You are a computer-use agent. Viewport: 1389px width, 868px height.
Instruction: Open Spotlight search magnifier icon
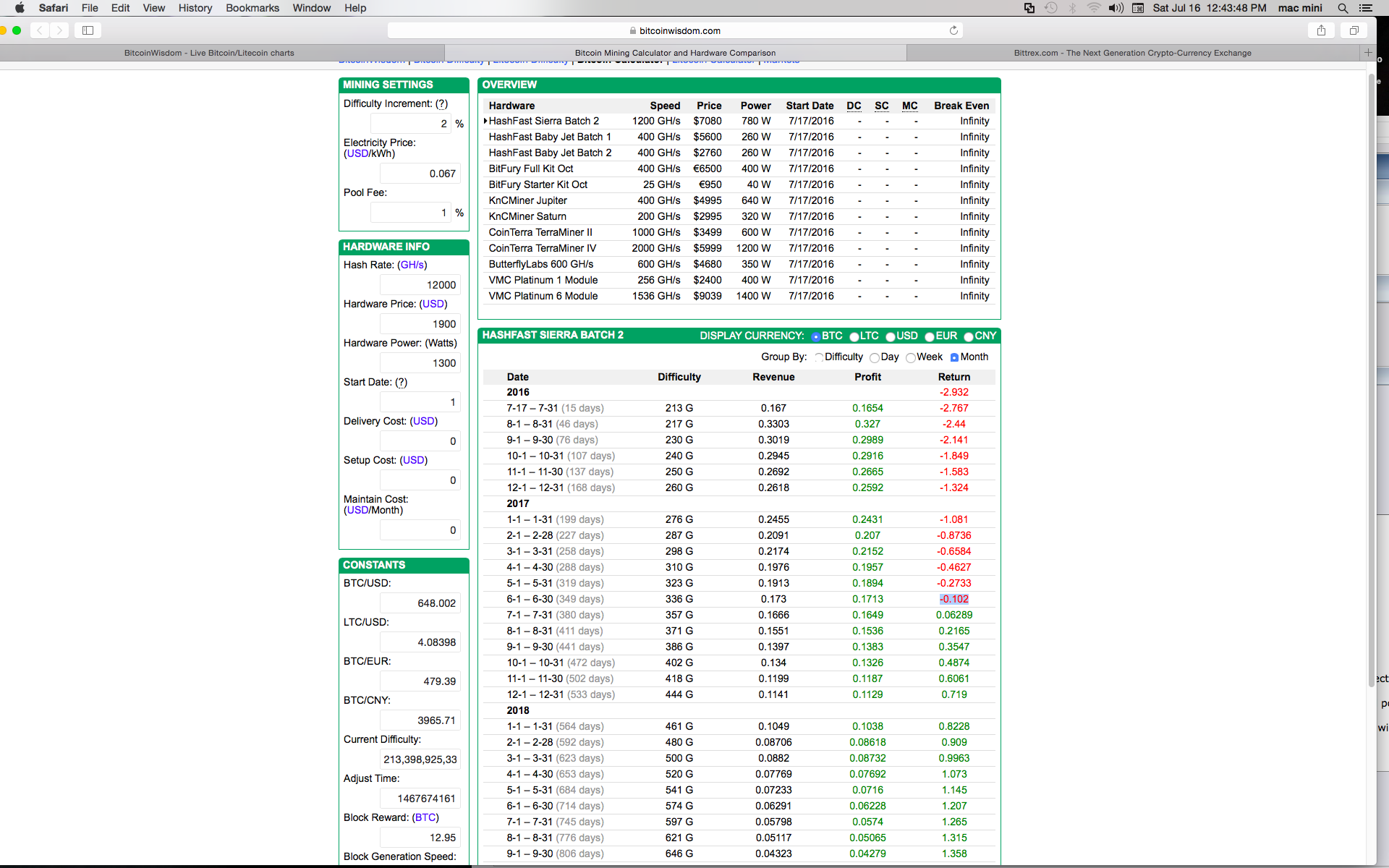(1343, 8)
